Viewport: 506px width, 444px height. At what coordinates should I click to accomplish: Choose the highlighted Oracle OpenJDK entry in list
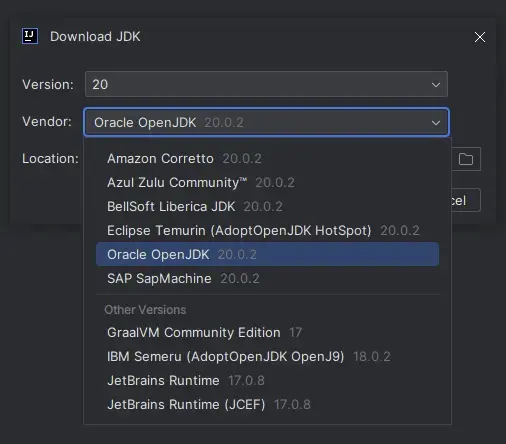click(x=267, y=254)
